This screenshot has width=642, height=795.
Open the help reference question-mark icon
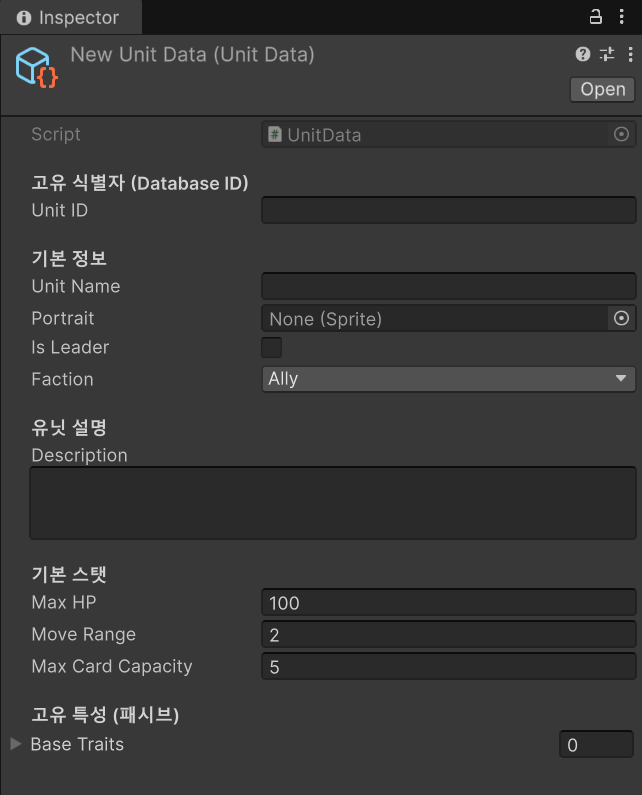(x=583, y=54)
